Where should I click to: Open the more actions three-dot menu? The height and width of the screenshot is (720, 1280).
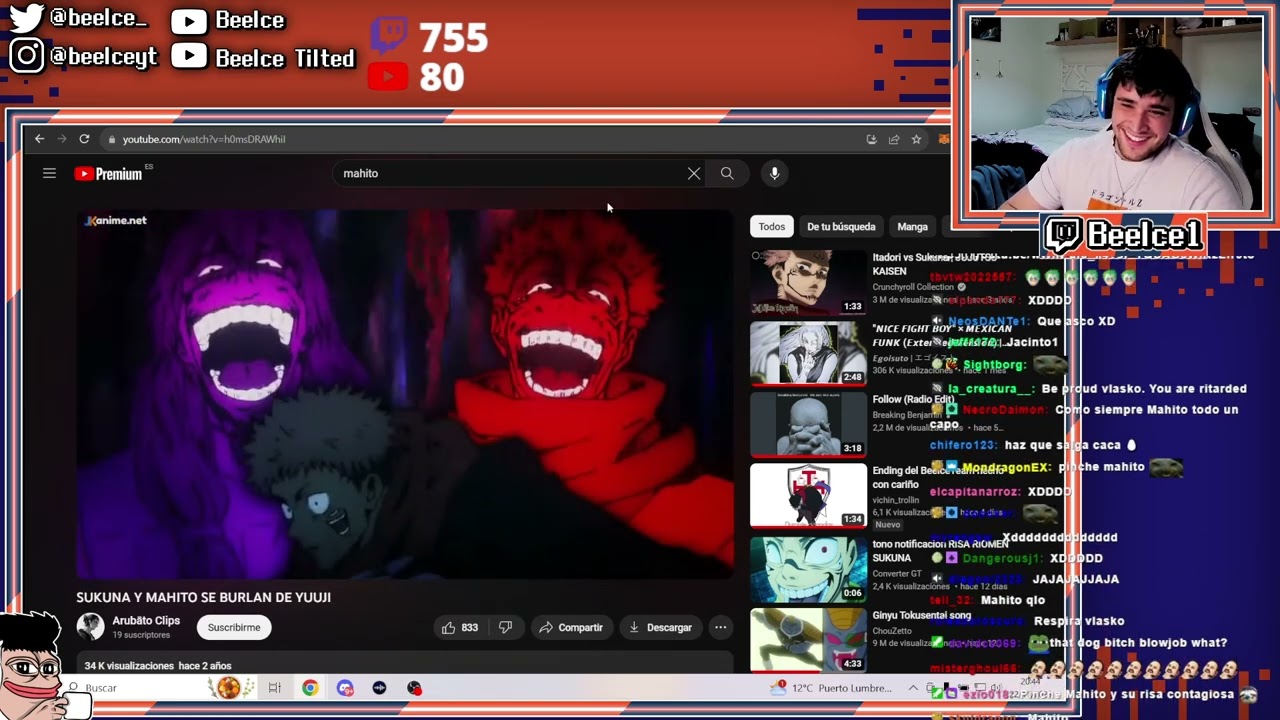720,627
